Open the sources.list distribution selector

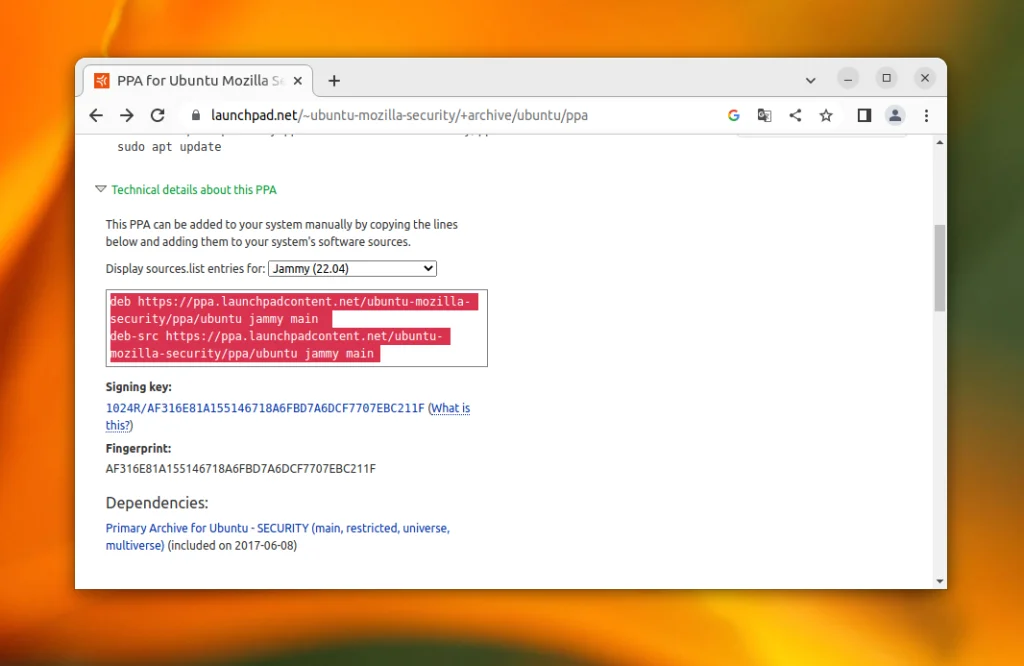(x=351, y=268)
